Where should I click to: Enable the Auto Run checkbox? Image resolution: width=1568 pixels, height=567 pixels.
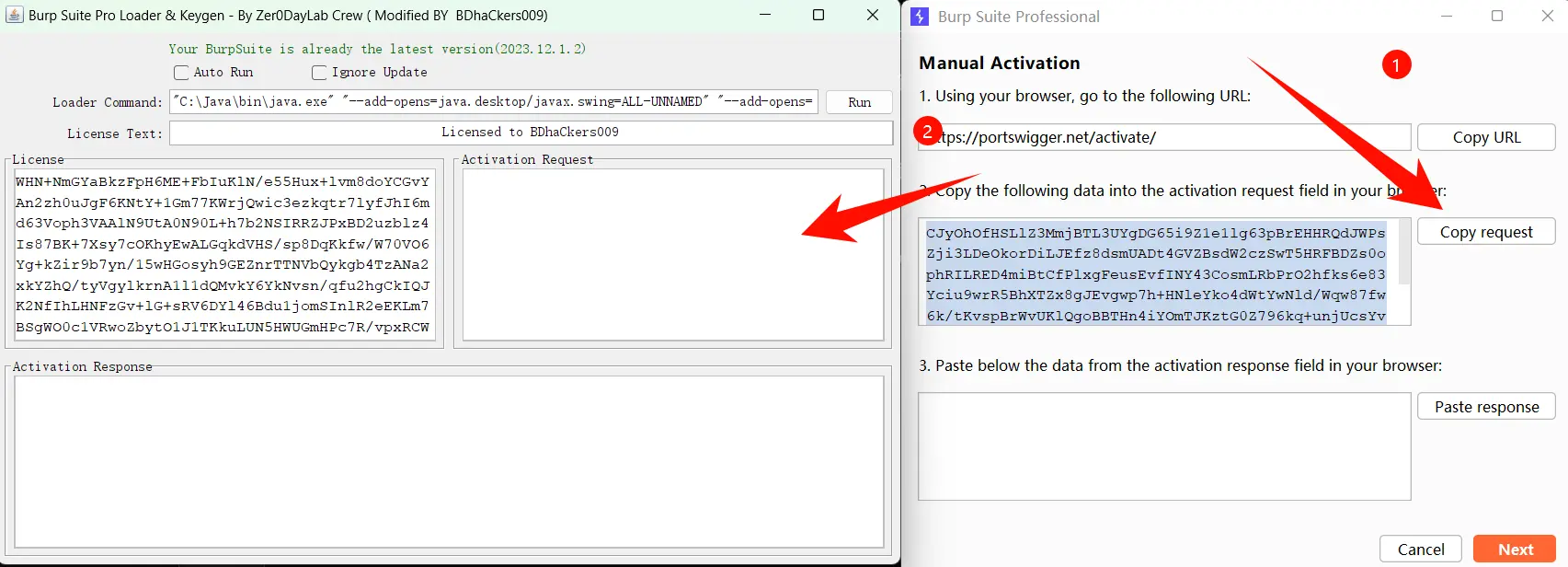181,73
